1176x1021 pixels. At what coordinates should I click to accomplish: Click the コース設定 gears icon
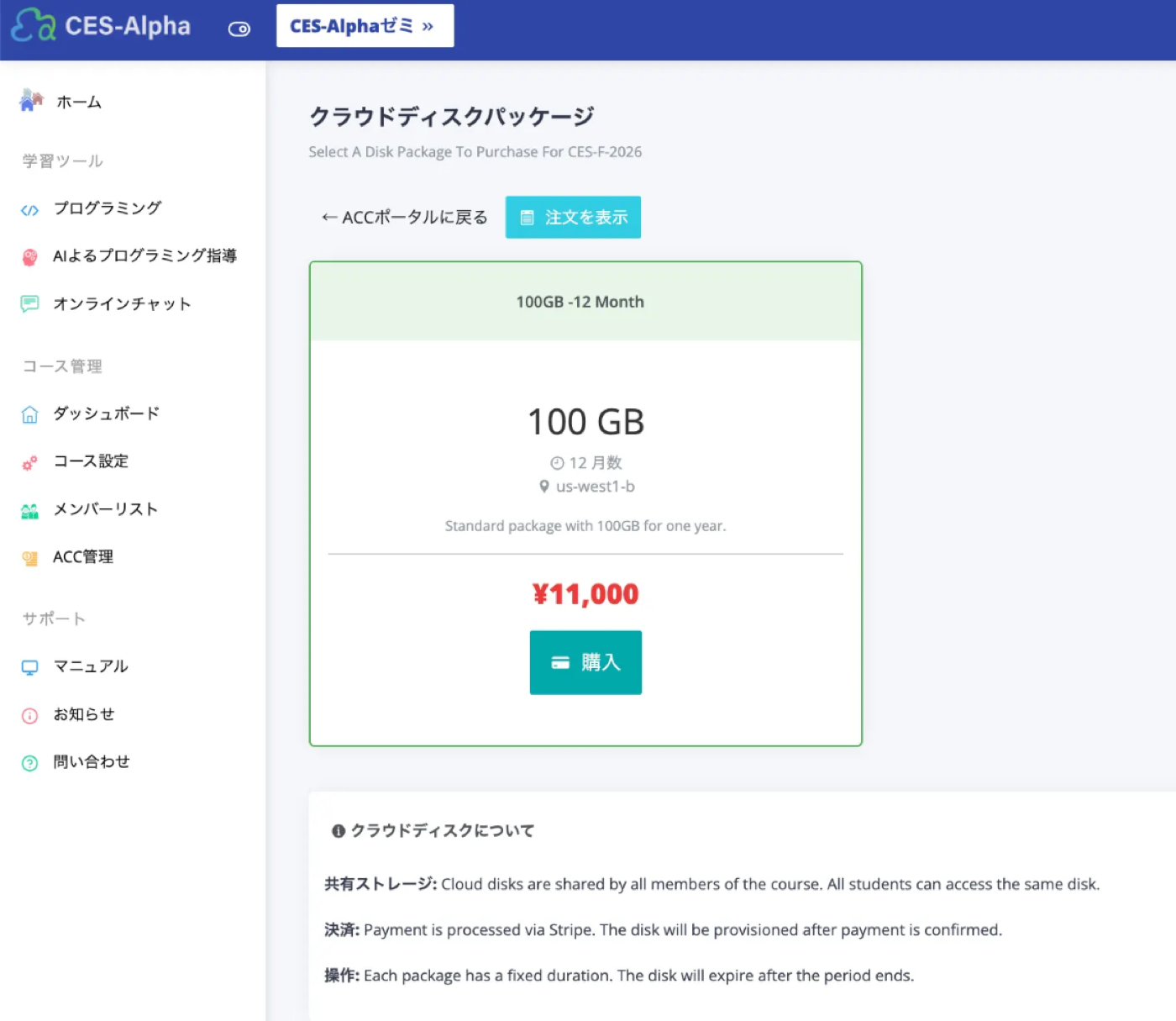pos(29,462)
